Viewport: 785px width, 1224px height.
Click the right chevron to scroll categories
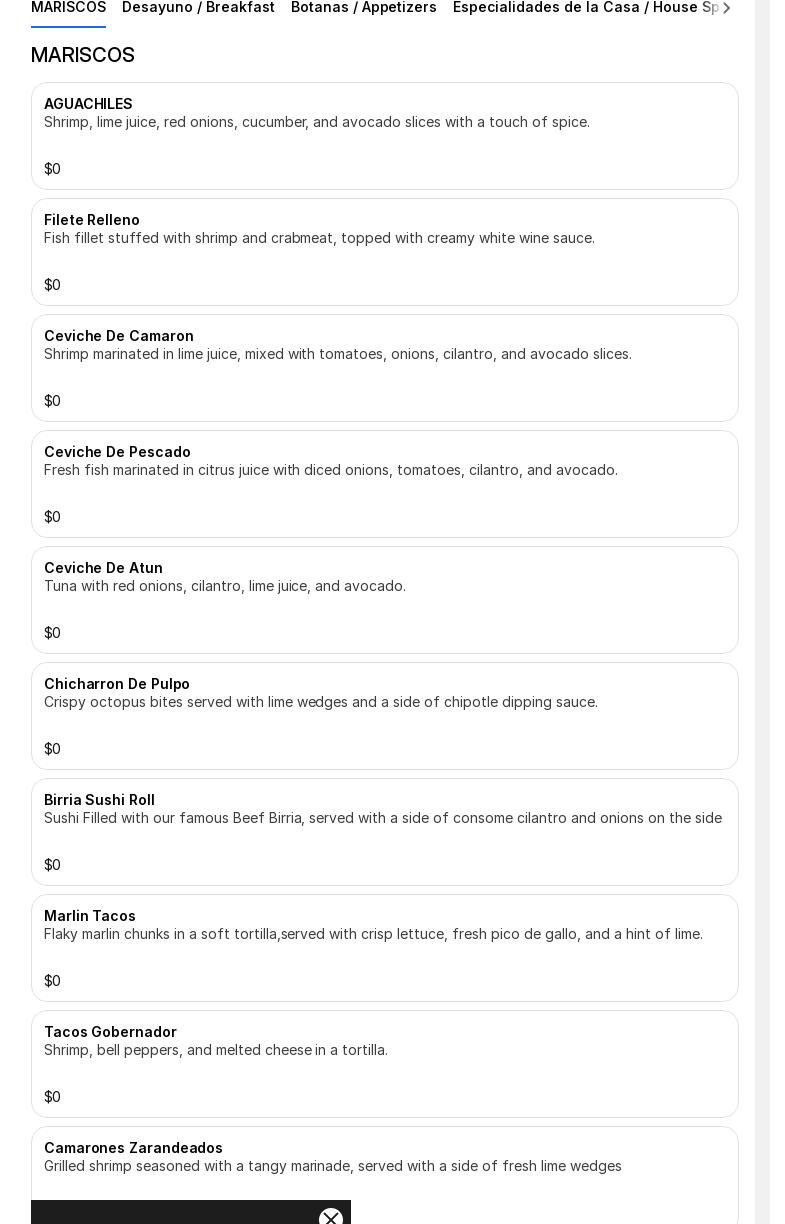pyautogui.click(x=726, y=8)
